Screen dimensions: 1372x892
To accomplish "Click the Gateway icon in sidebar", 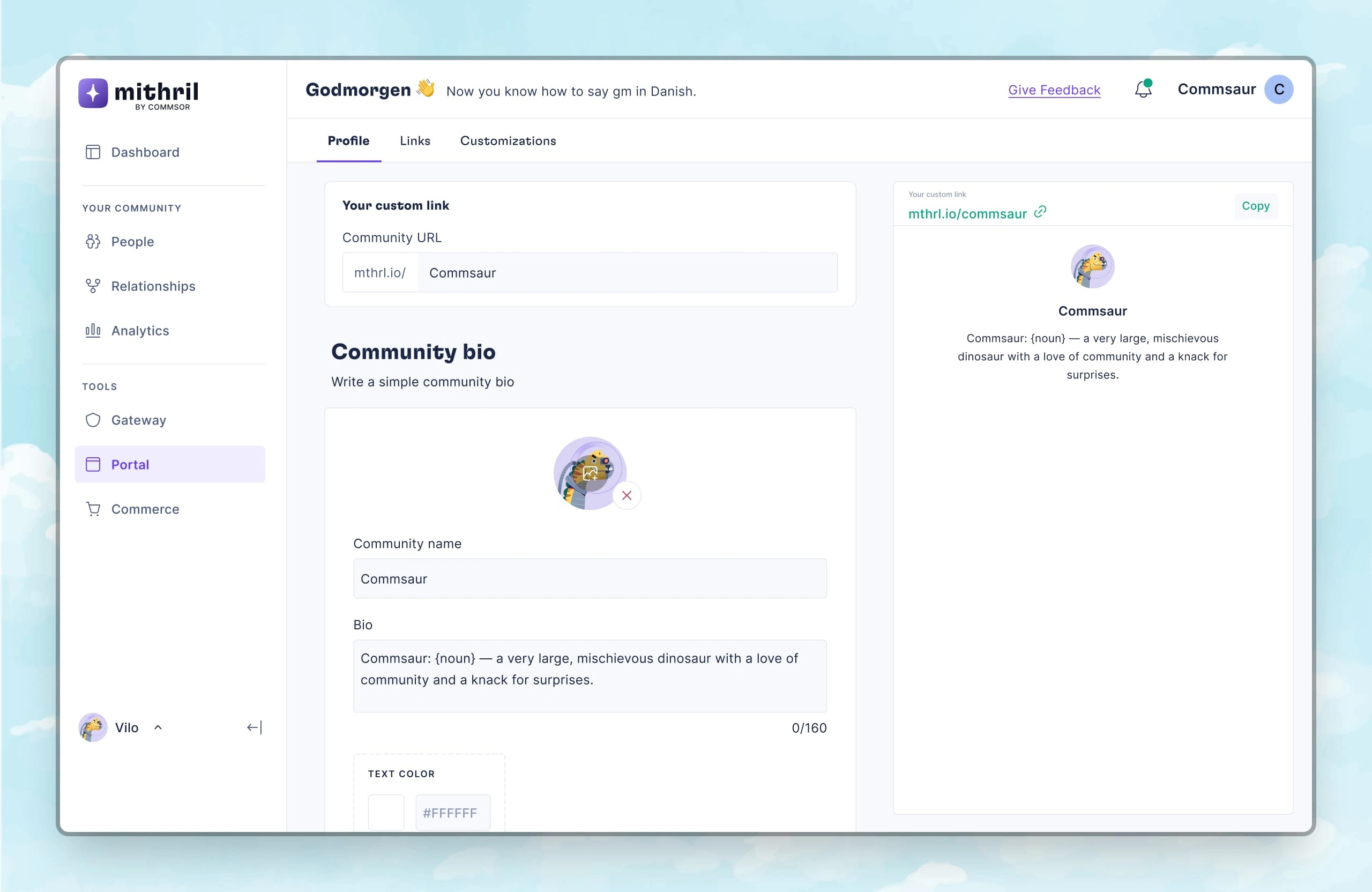I will tap(93, 419).
